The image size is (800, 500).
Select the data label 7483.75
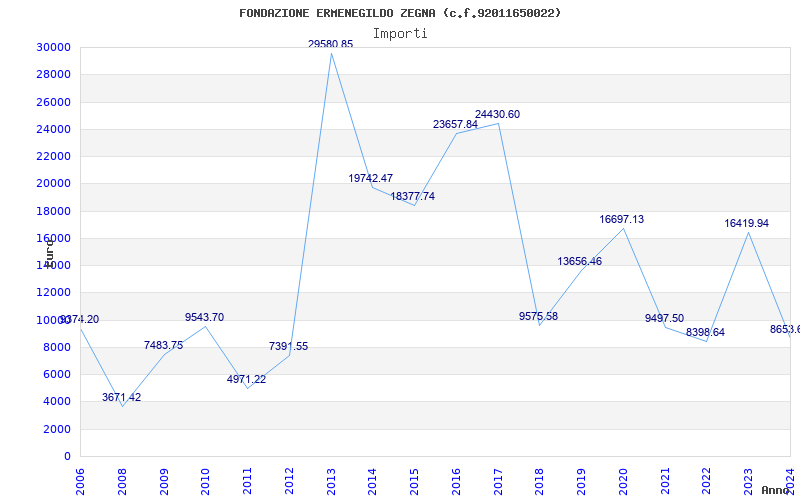(163, 345)
